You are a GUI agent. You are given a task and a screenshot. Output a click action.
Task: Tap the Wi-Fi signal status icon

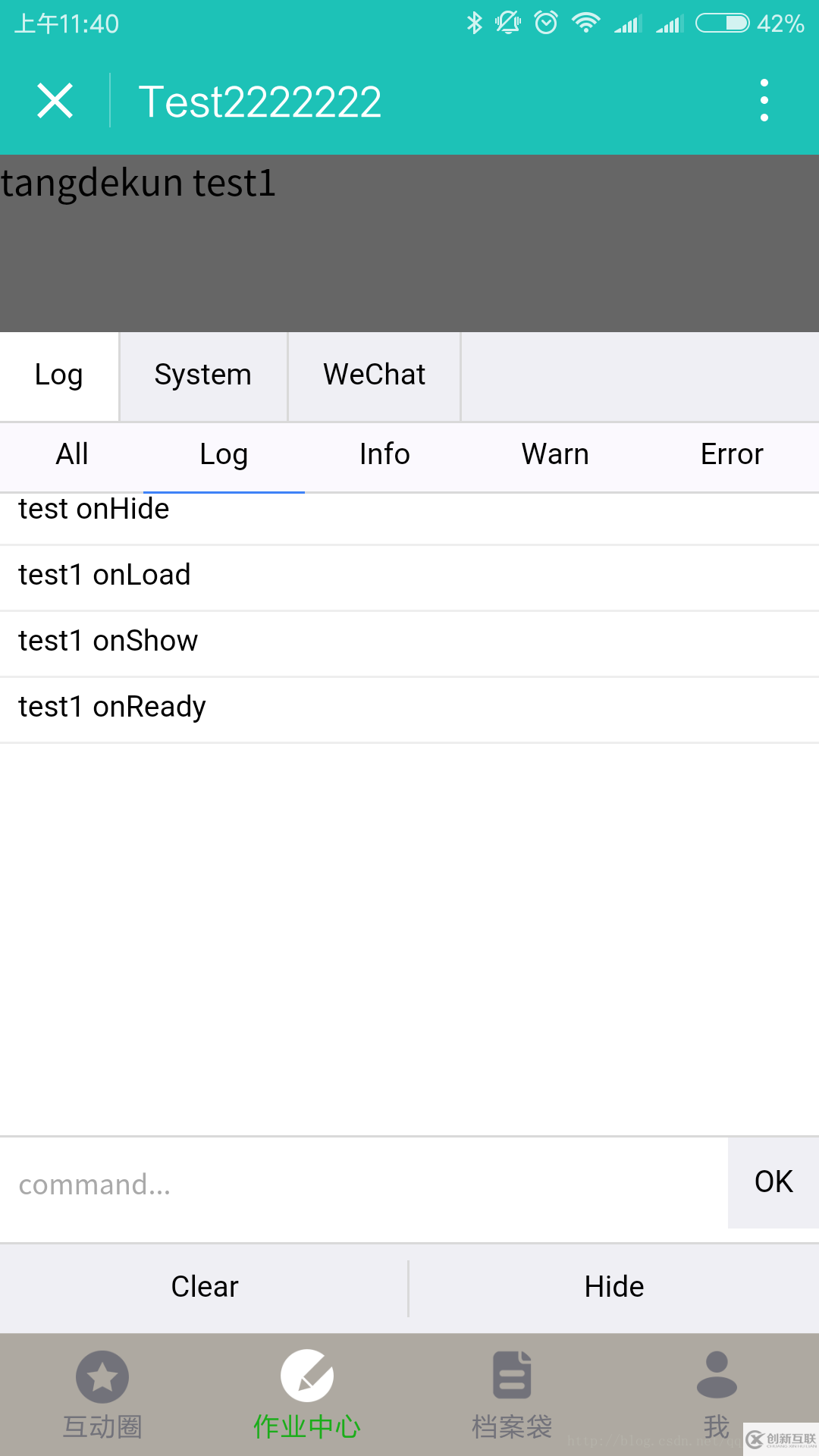tap(585, 24)
